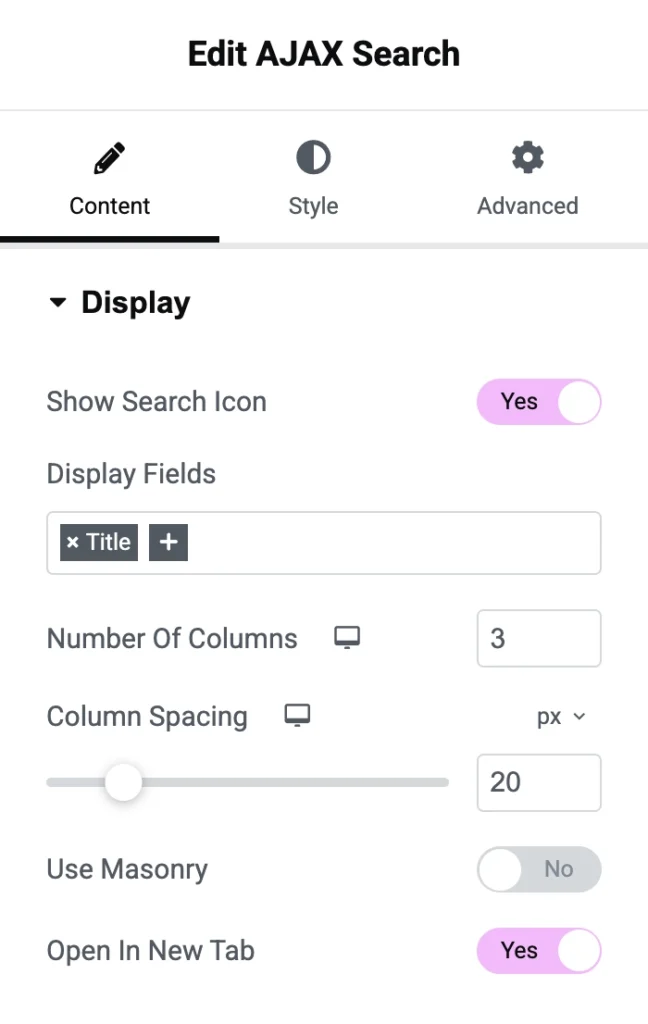Click the plus icon to add display field
The width and height of the screenshot is (648, 1024).
coord(168,542)
